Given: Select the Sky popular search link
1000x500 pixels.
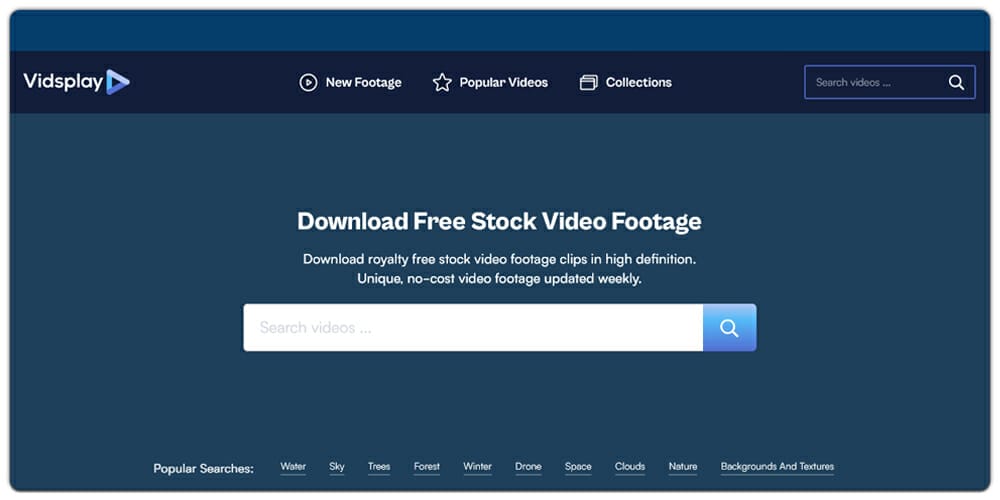Looking at the screenshot, I should pyautogui.click(x=337, y=466).
